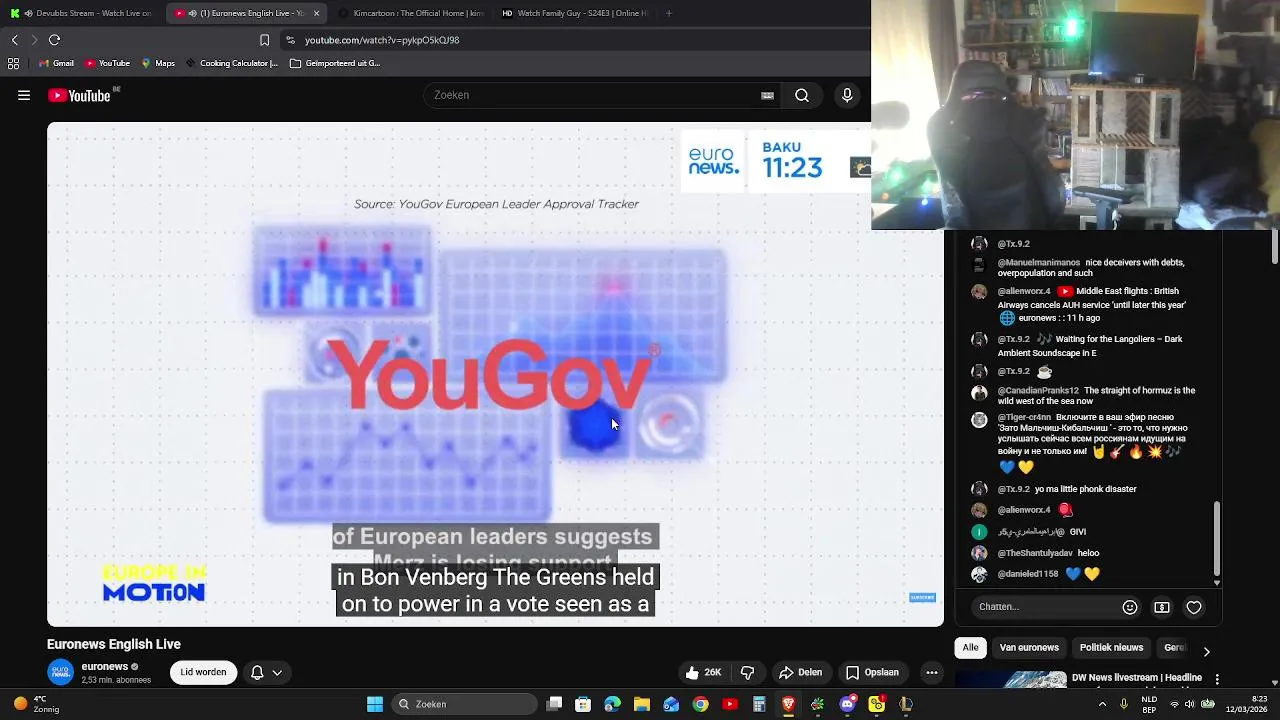Open volume control in system tray

1192,704
